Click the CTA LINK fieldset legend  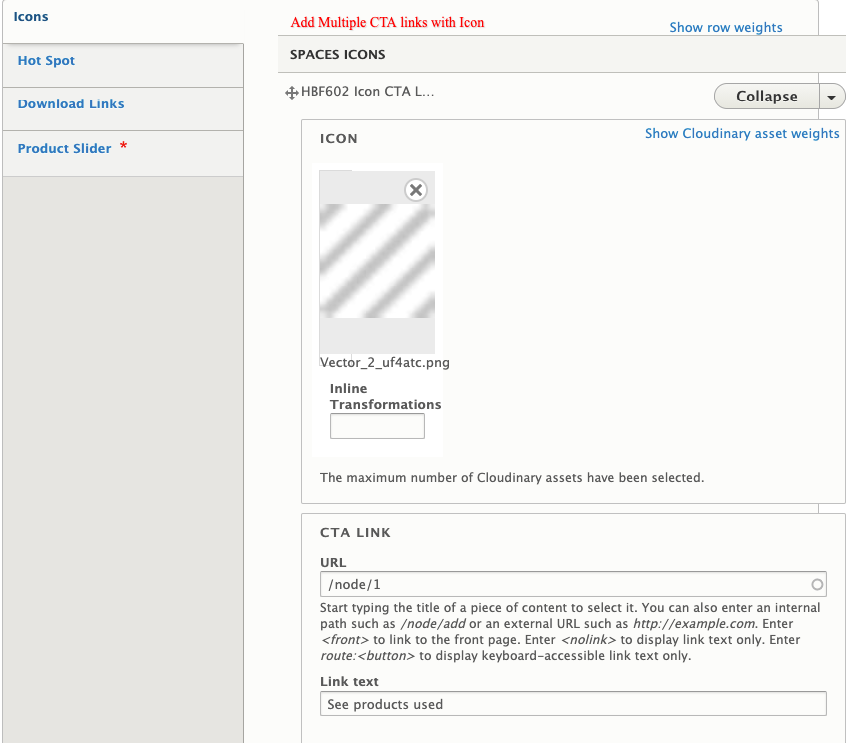[x=355, y=532]
